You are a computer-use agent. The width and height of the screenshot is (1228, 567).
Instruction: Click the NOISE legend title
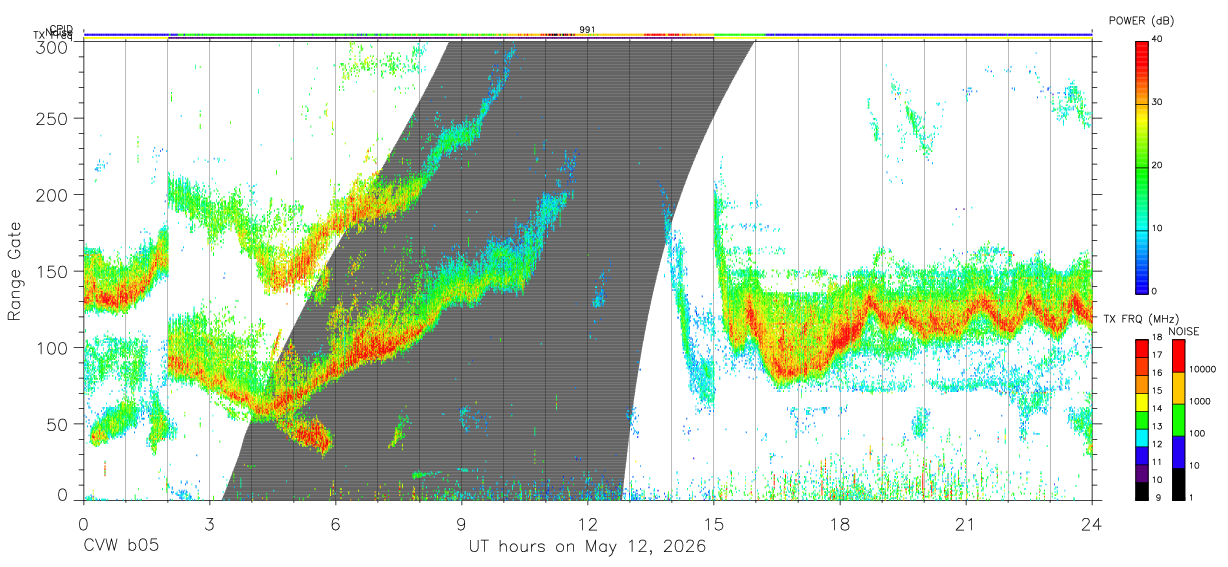click(1183, 331)
